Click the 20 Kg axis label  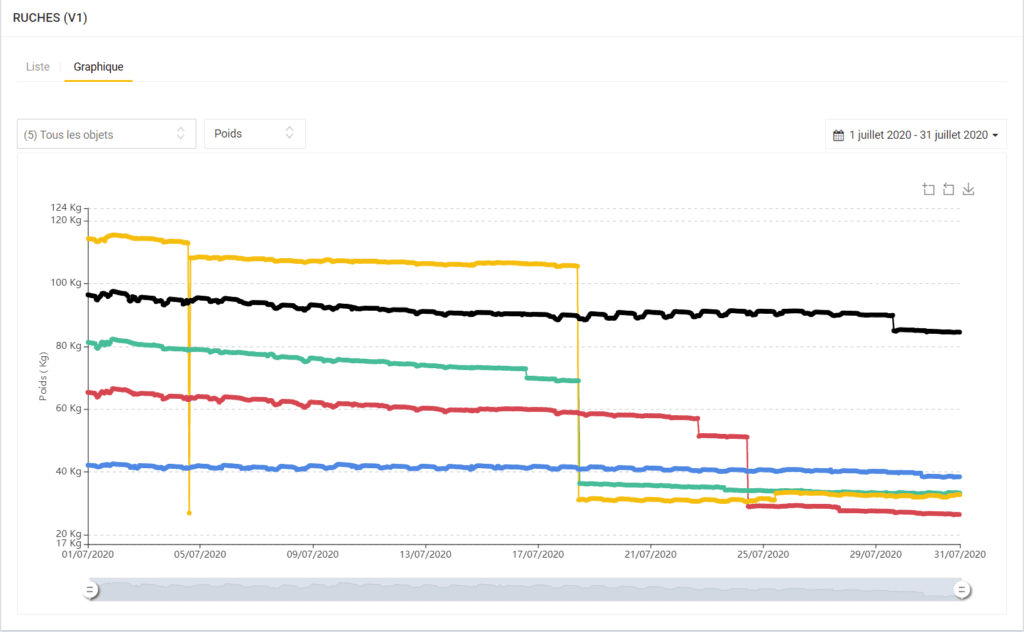click(69, 533)
